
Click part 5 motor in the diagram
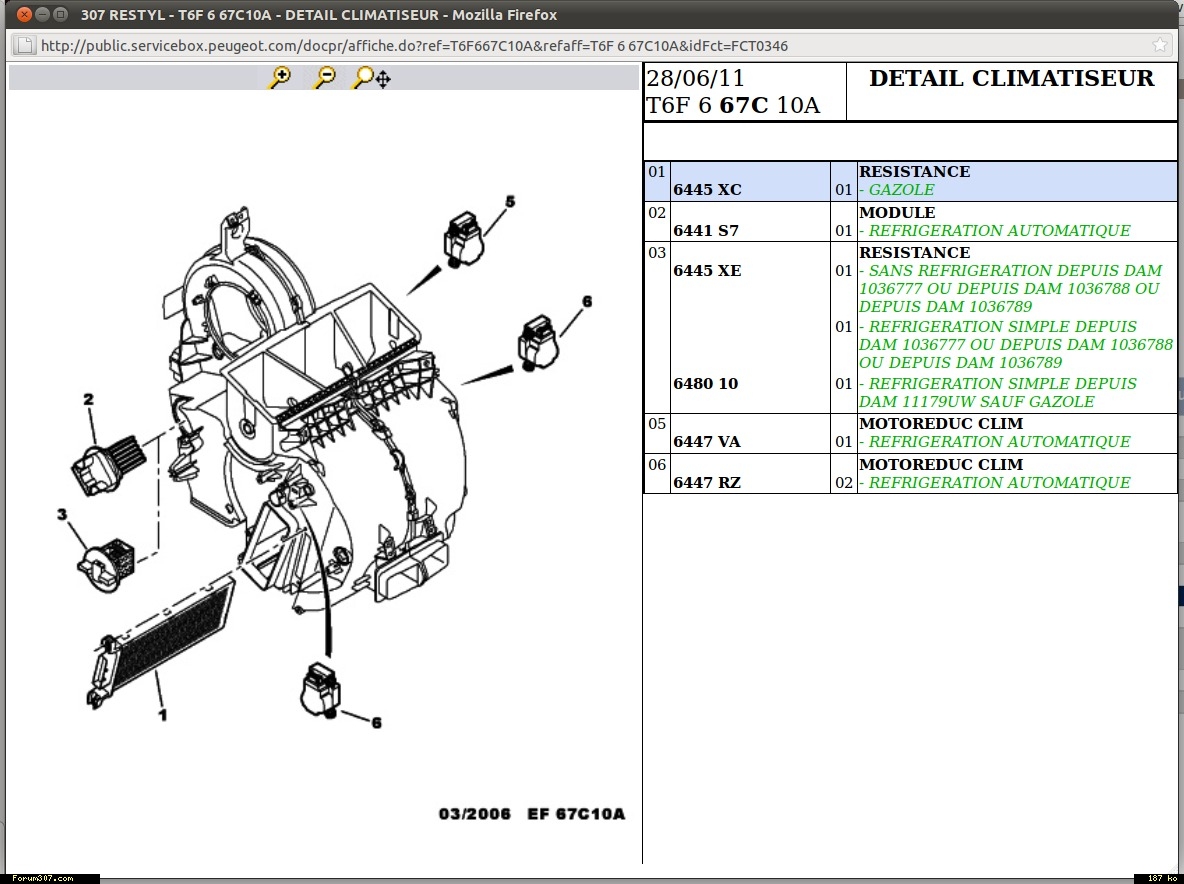coord(464,239)
